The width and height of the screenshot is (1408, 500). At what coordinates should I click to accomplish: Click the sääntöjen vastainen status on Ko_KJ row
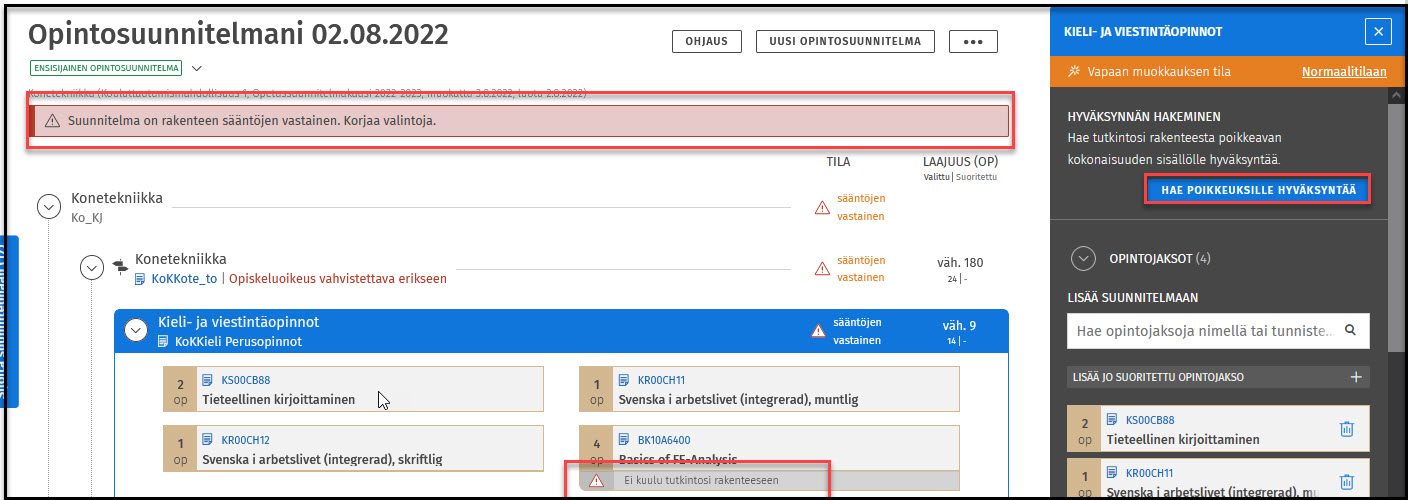tap(860, 206)
